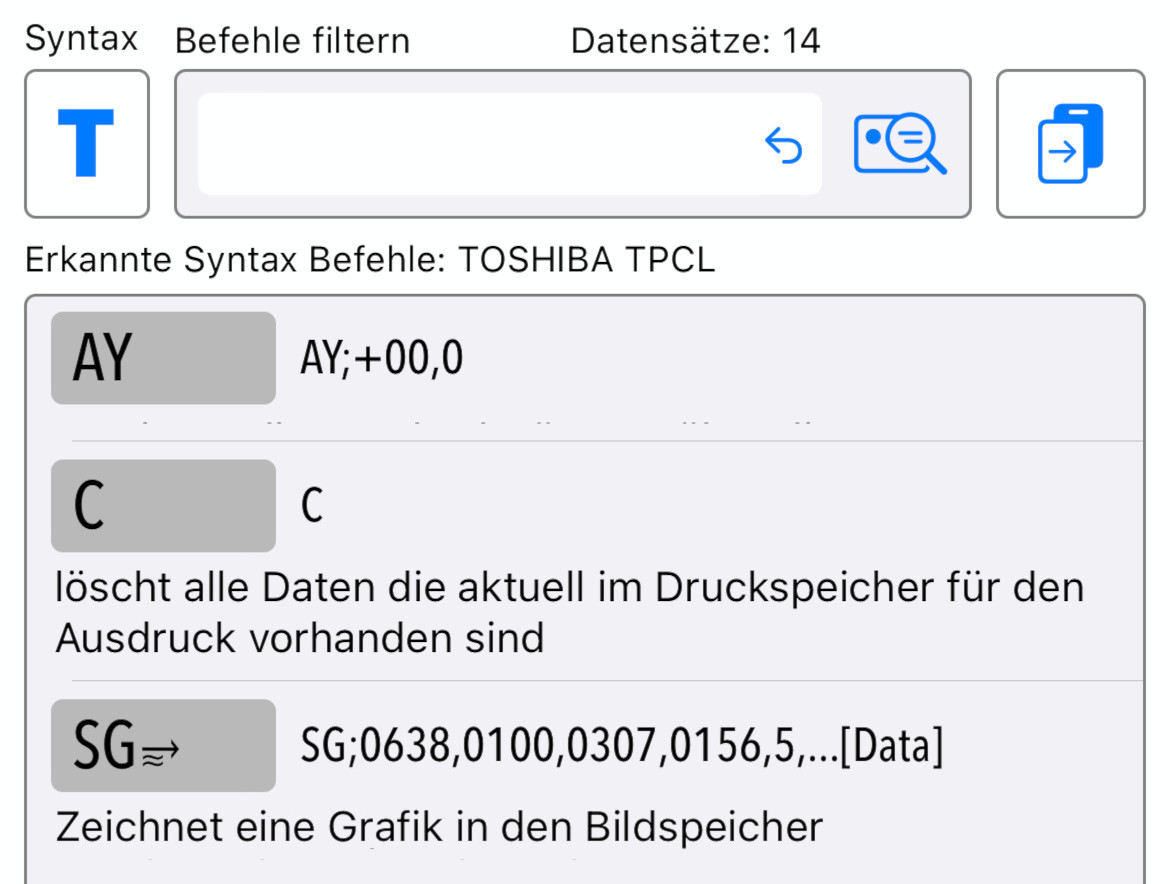Click the 'Erkannte Syntax Befehle' label

point(234,260)
